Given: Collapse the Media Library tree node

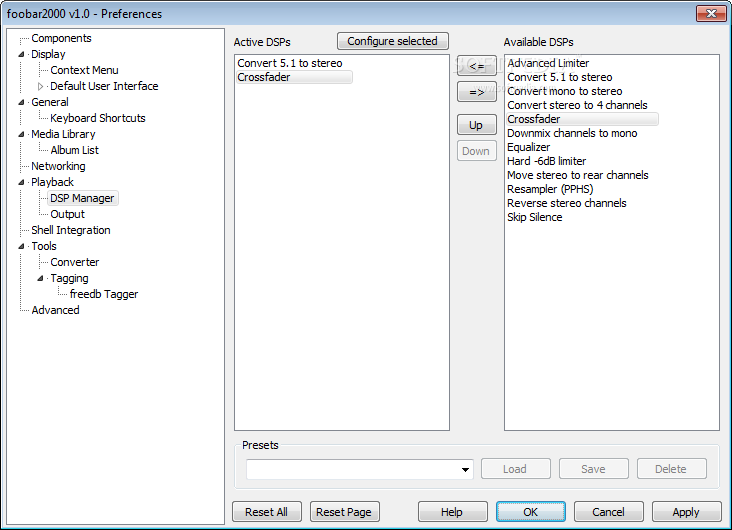Looking at the screenshot, I should point(21,134).
